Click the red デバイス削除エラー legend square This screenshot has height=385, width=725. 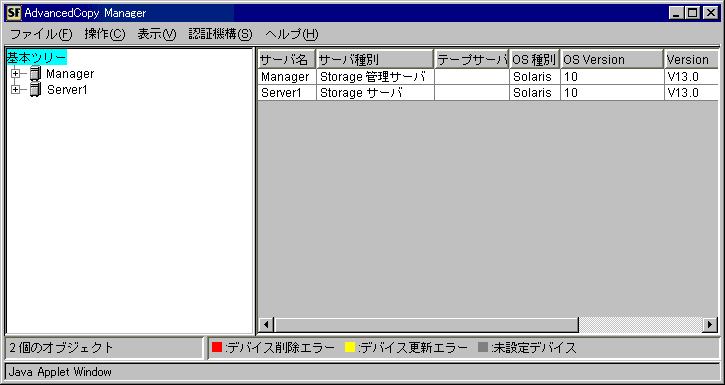217,347
